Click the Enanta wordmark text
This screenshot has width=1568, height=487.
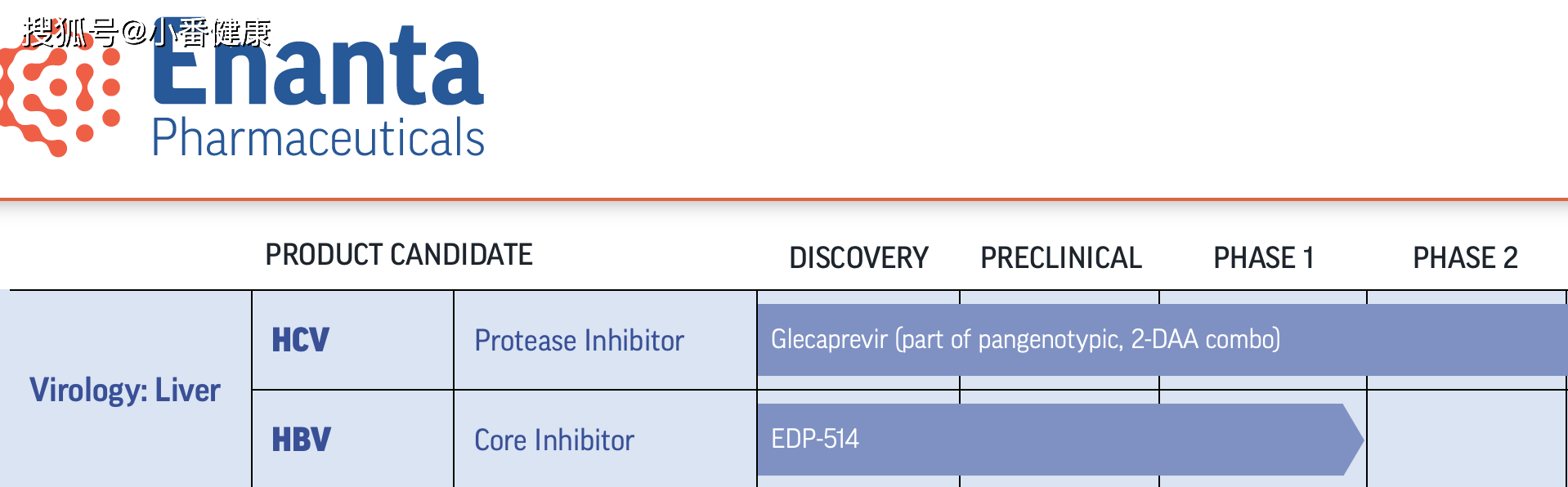click(319, 67)
